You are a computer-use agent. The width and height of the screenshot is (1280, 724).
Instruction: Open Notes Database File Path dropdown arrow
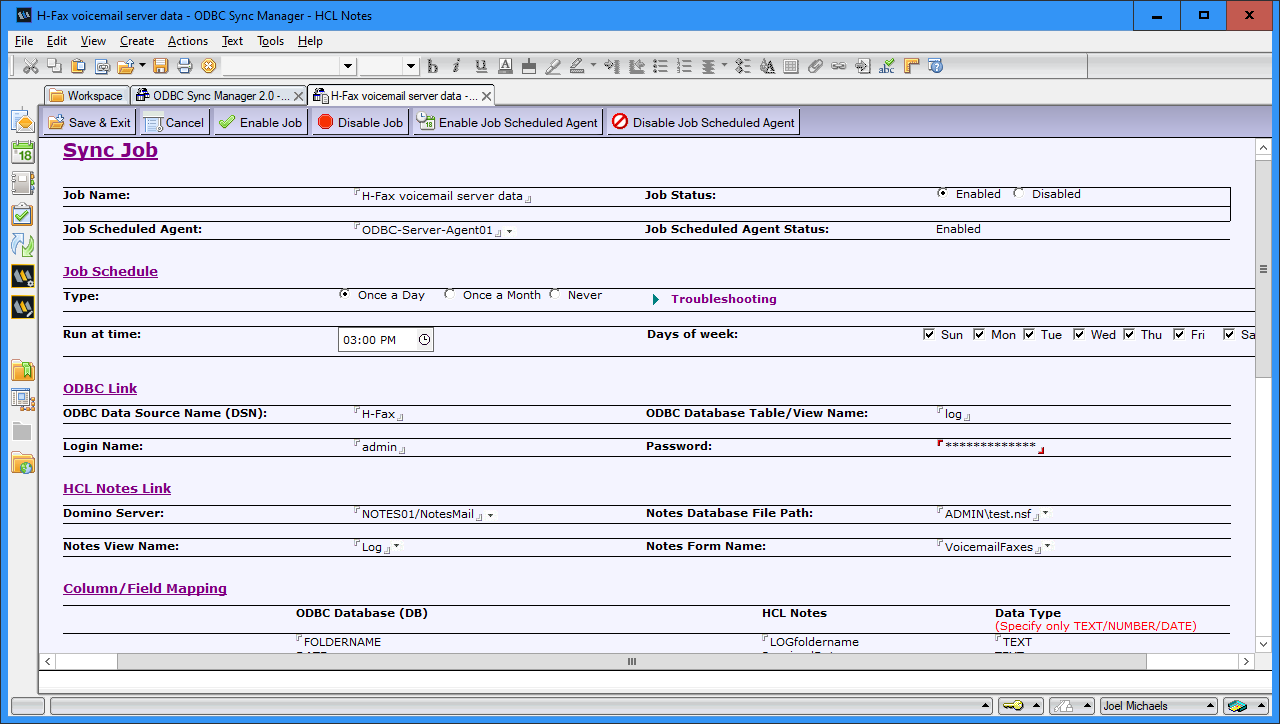[x=1045, y=513]
